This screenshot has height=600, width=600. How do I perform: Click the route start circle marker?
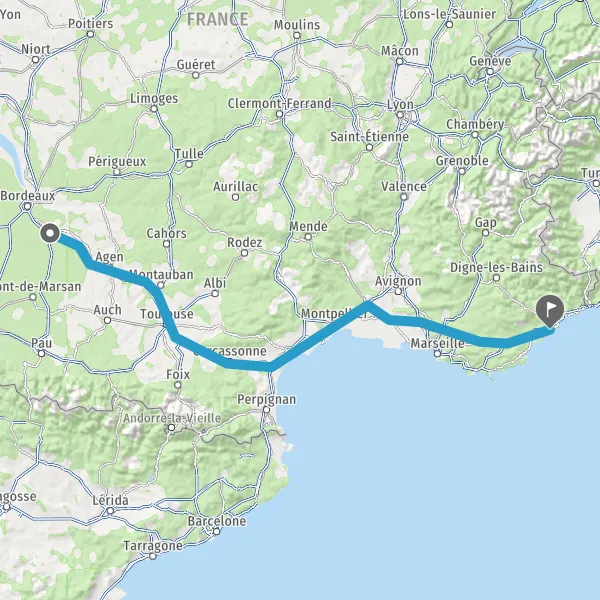50,233
